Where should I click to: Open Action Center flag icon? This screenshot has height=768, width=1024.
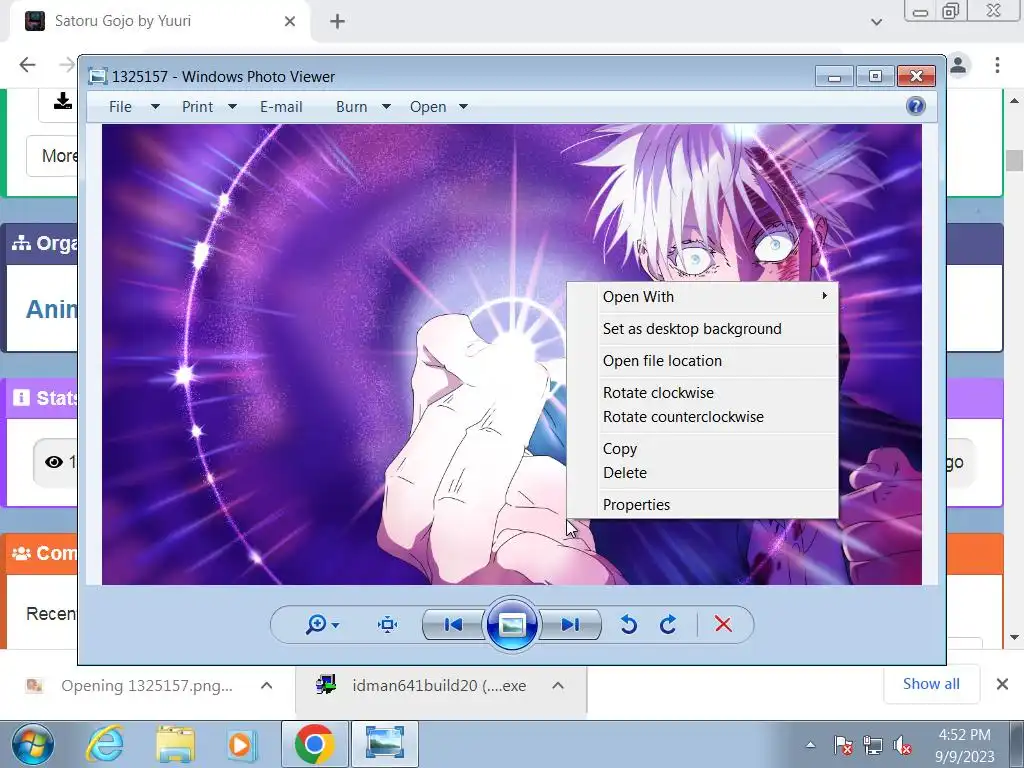tap(843, 745)
